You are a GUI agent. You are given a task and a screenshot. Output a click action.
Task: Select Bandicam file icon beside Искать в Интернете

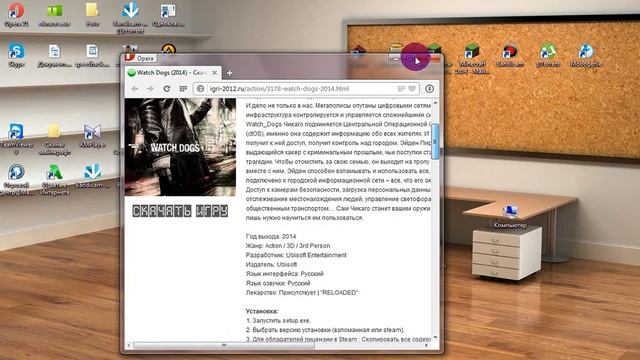pyautogui.click(x=92, y=176)
